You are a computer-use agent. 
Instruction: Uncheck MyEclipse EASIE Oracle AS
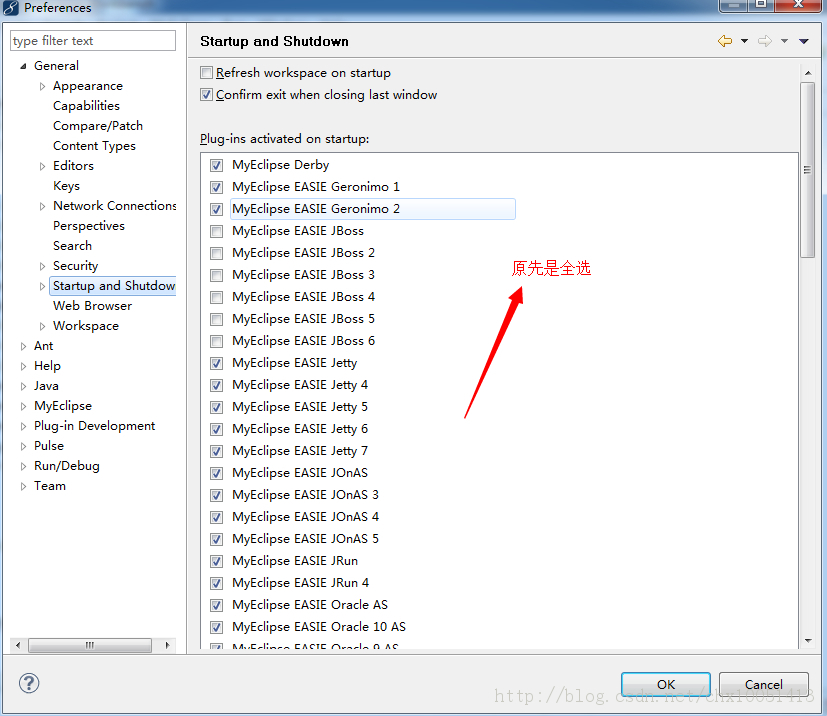pyautogui.click(x=216, y=605)
